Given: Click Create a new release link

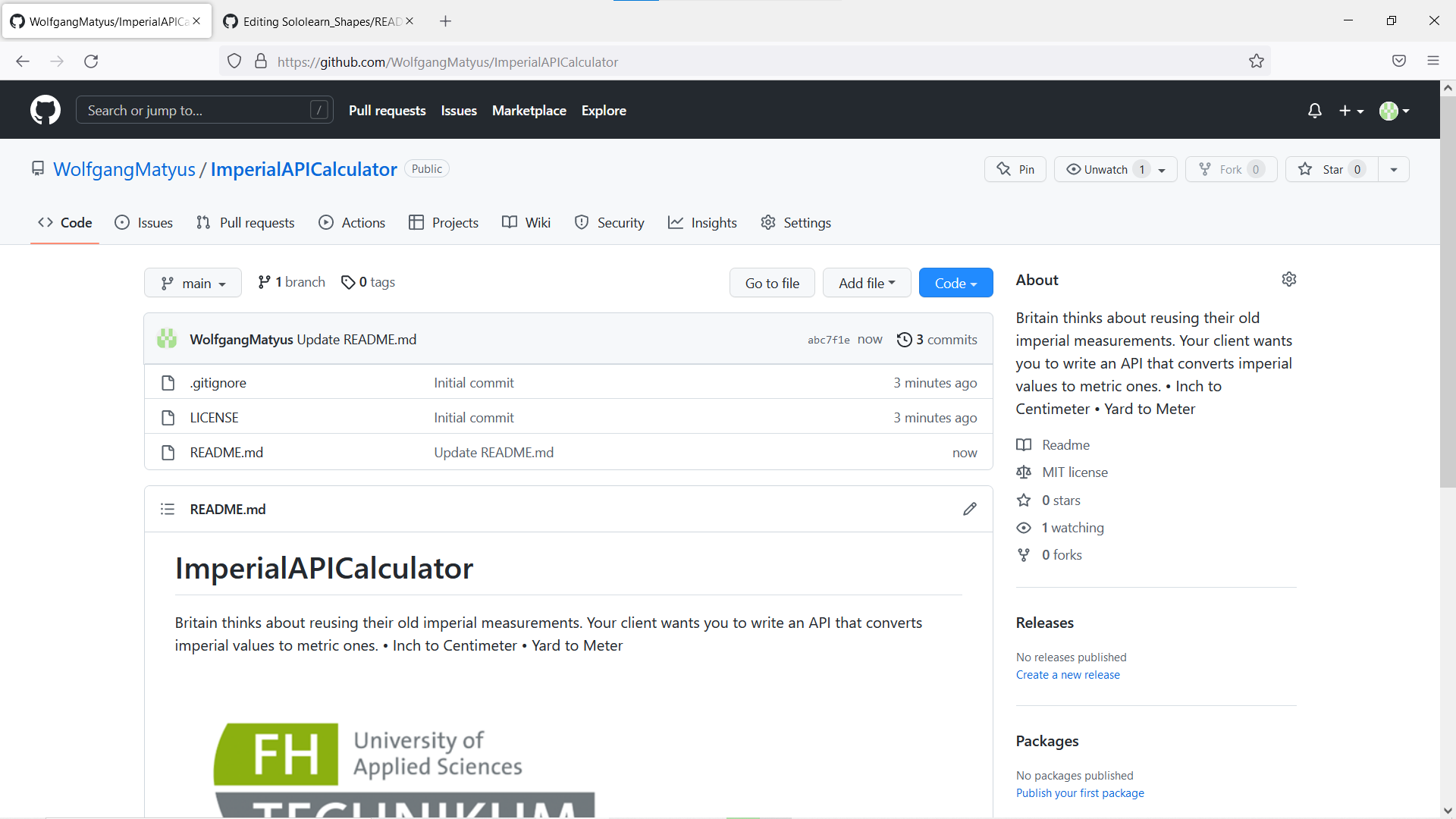Looking at the screenshot, I should coord(1067,674).
